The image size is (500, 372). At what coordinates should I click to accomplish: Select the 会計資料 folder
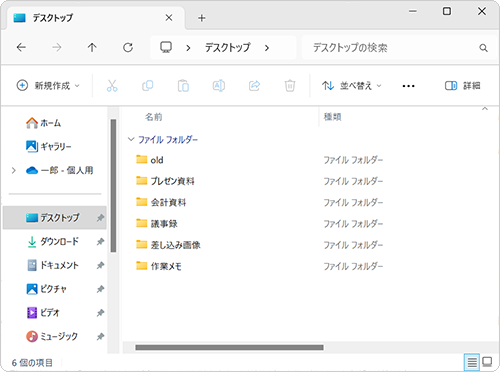pos(161,202)
